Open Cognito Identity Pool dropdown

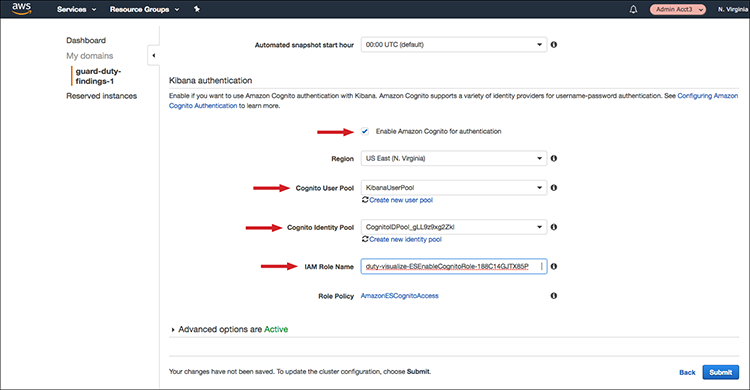tap(453, 227)
